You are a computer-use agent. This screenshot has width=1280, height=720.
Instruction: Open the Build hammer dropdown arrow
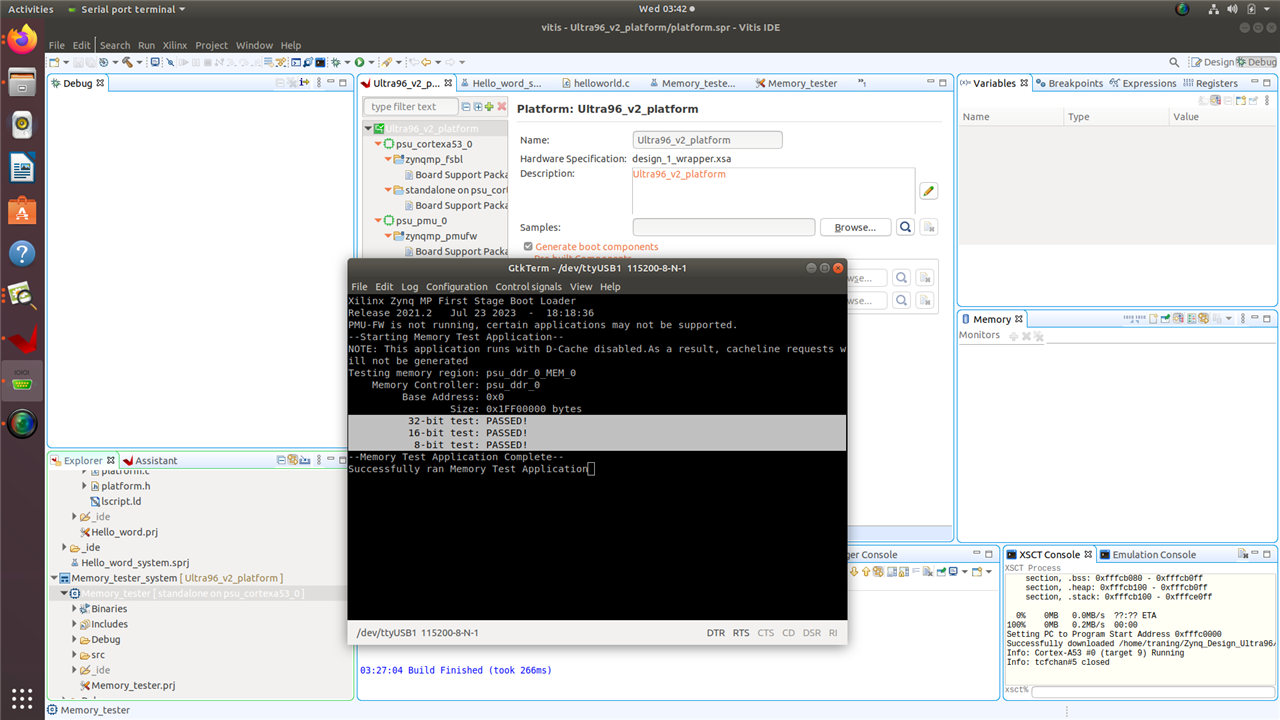[140, 62]
